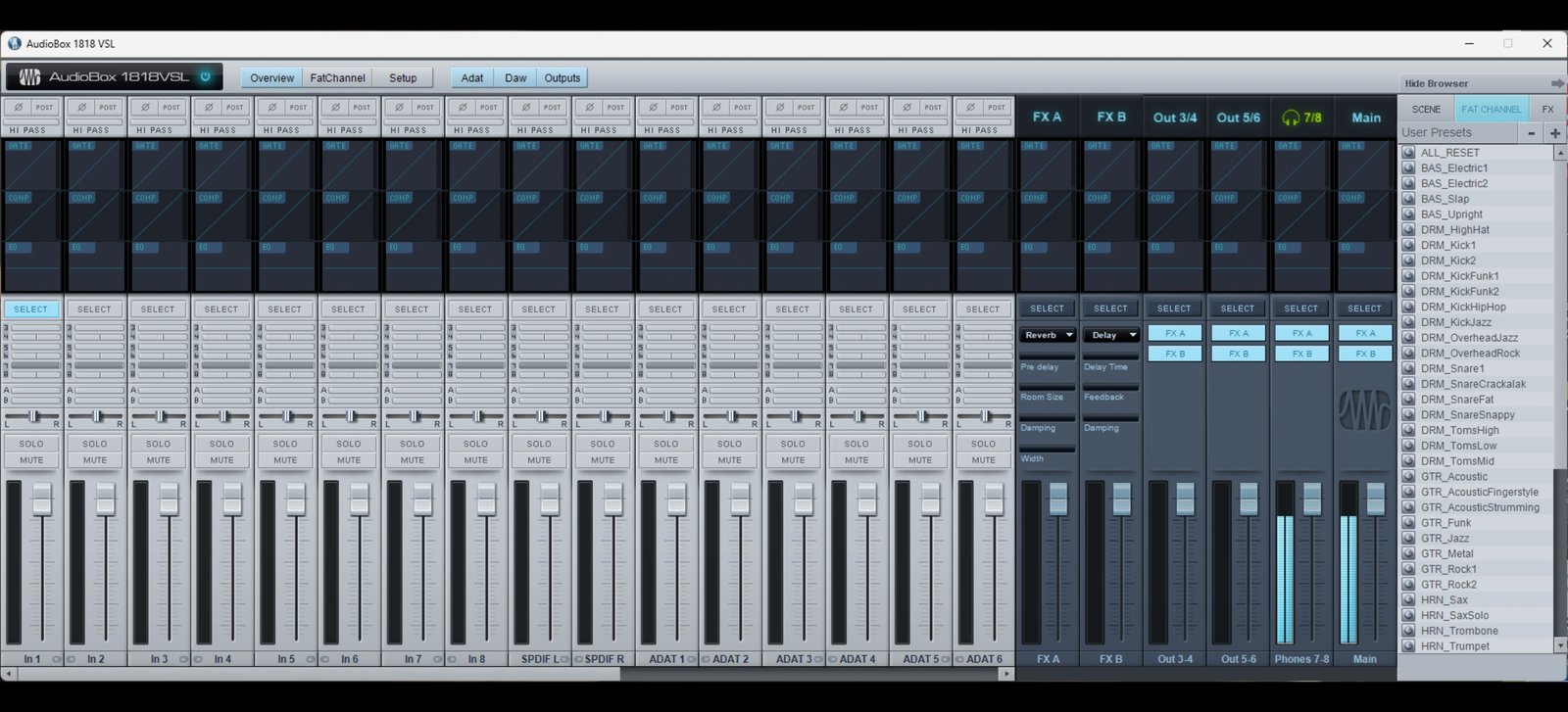Click the PreSonus logo on Main channel

pos(1365,410)
